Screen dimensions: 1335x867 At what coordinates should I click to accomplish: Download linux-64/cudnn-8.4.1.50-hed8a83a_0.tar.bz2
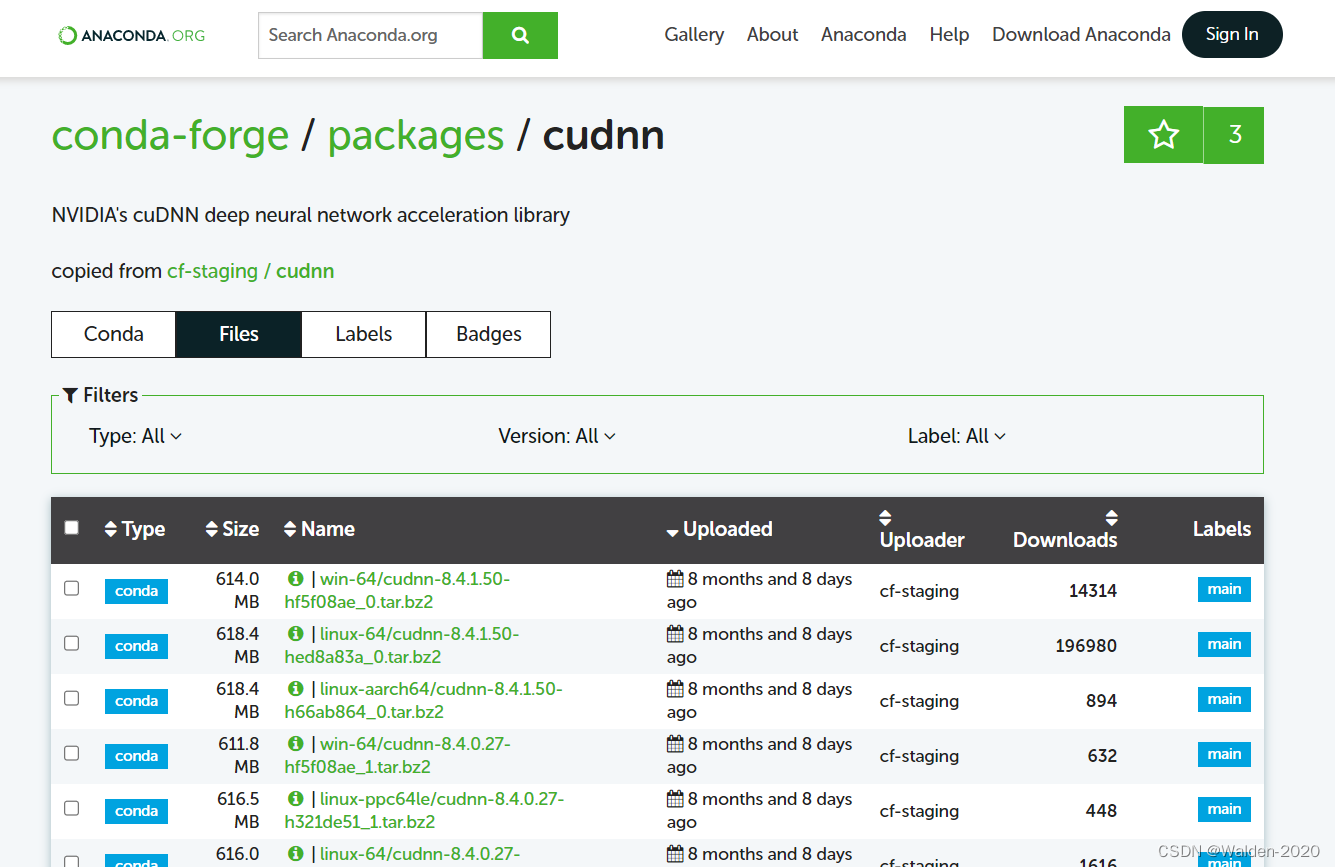(402, 646)
